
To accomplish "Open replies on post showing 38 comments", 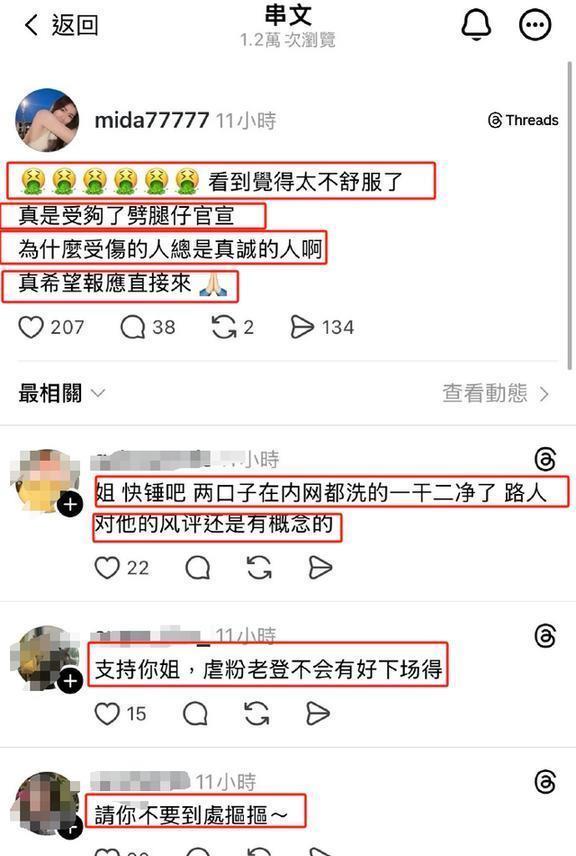I will tap(133, 327).
